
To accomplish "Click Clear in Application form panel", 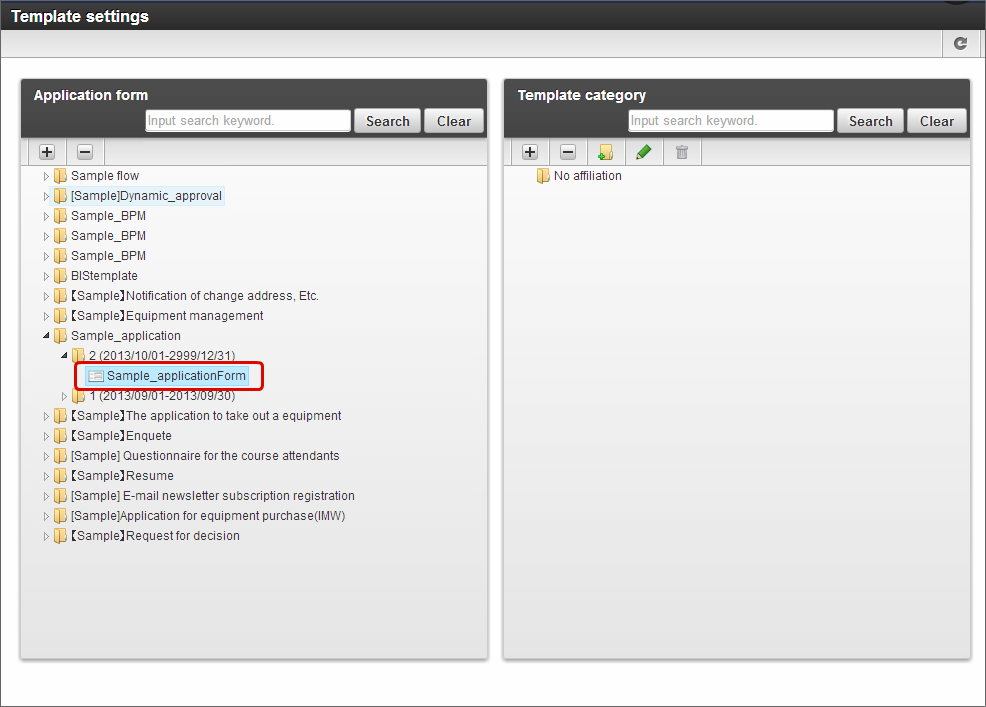I will 454,121.
